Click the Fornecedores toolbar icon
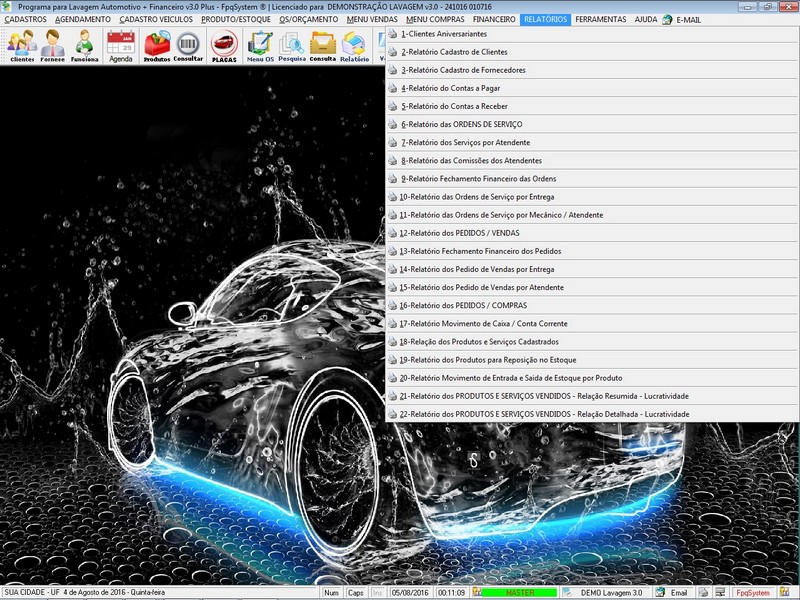Viewport: 800px width, 600px height. [x=53, y=46]
